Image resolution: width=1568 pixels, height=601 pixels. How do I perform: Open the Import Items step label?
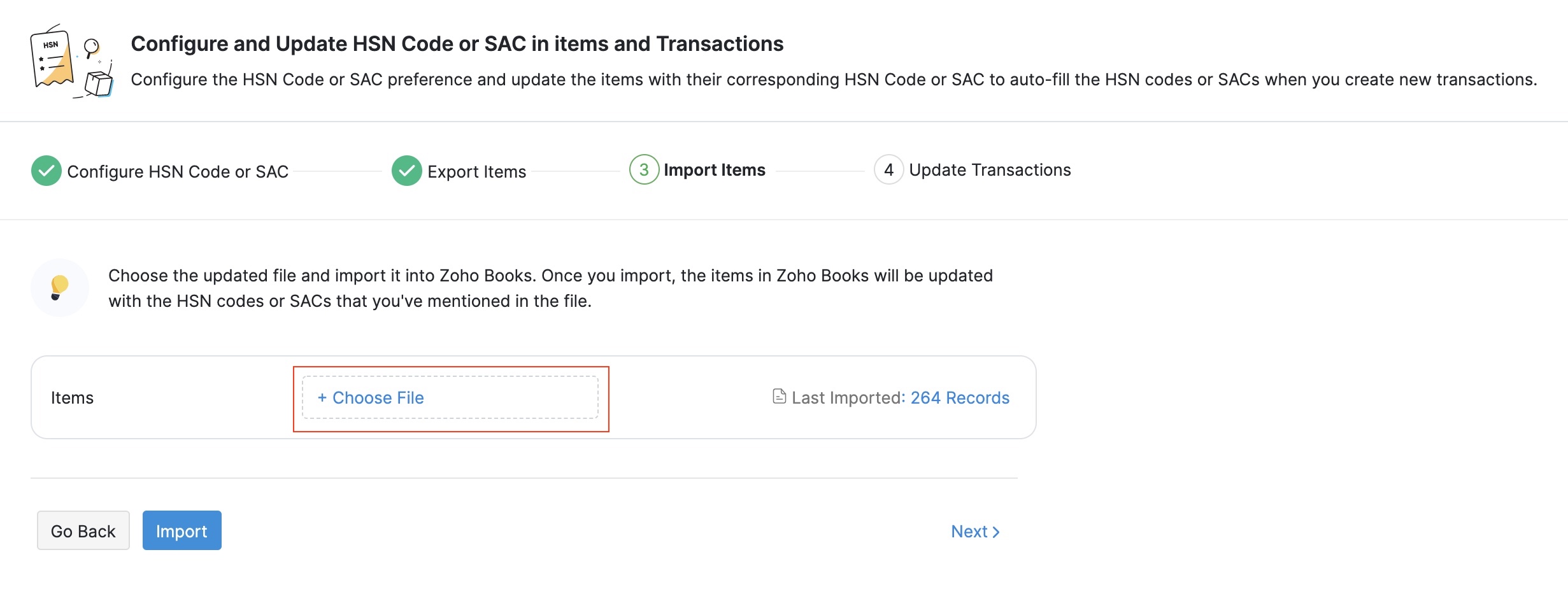[x=714, y=170]
